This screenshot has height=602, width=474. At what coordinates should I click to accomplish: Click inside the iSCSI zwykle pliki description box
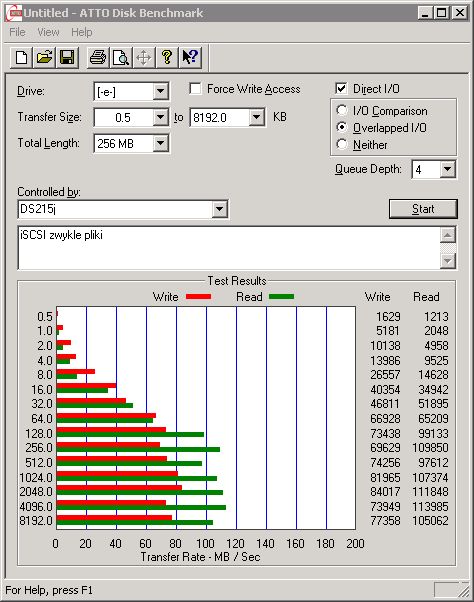[229, 248]
